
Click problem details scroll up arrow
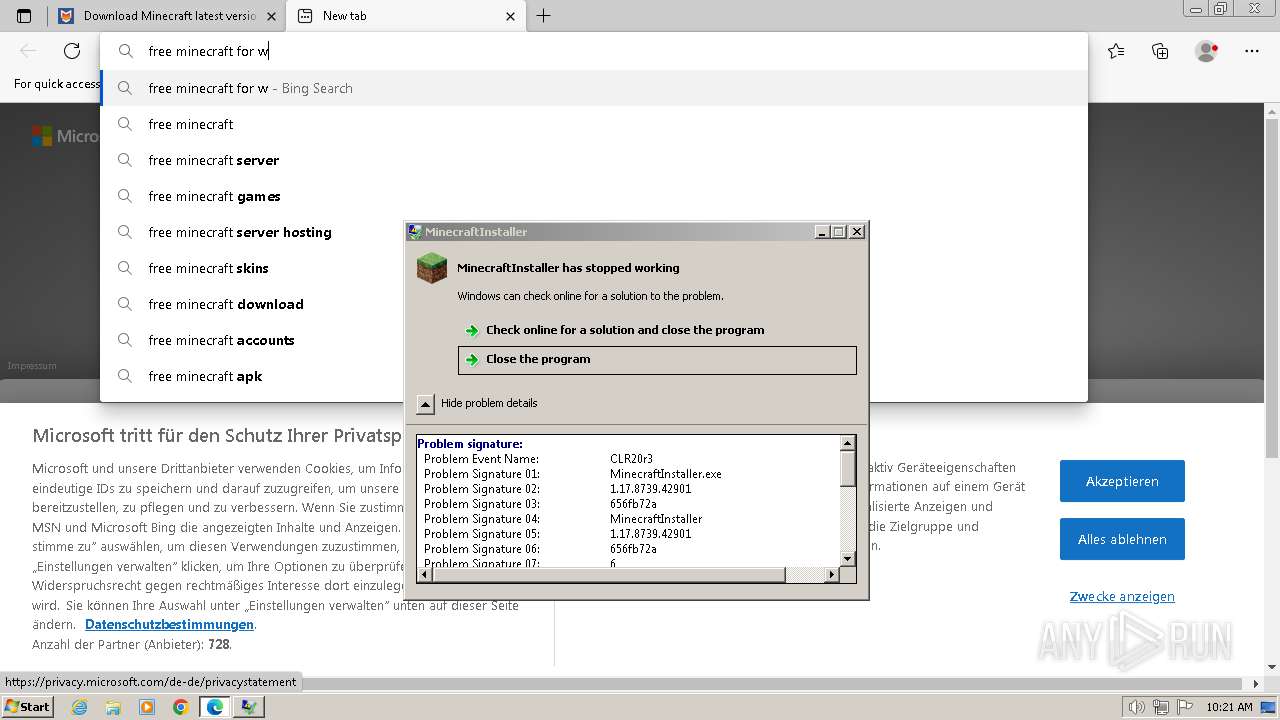click(848, 443)
